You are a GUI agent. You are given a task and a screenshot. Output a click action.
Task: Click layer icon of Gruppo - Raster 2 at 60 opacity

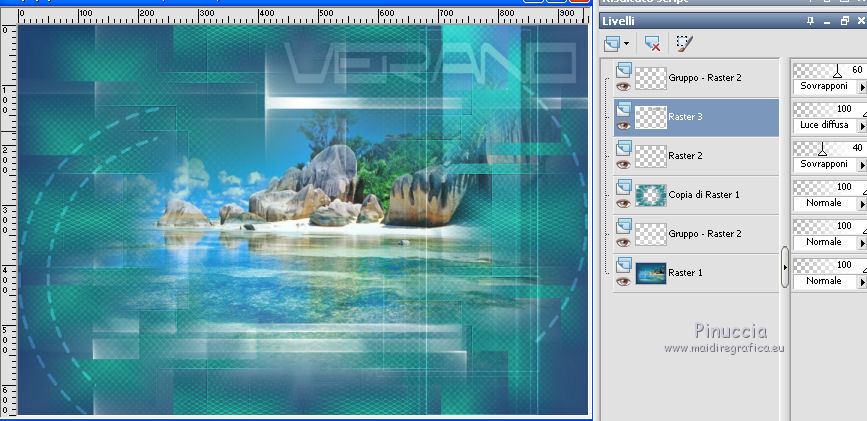624,69
